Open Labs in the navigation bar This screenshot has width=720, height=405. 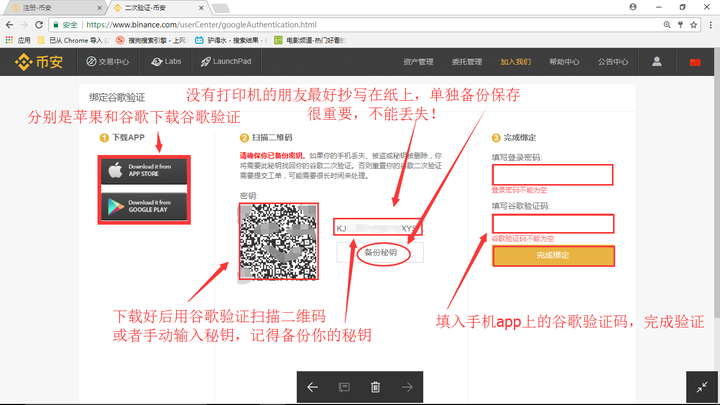(166, 62)
